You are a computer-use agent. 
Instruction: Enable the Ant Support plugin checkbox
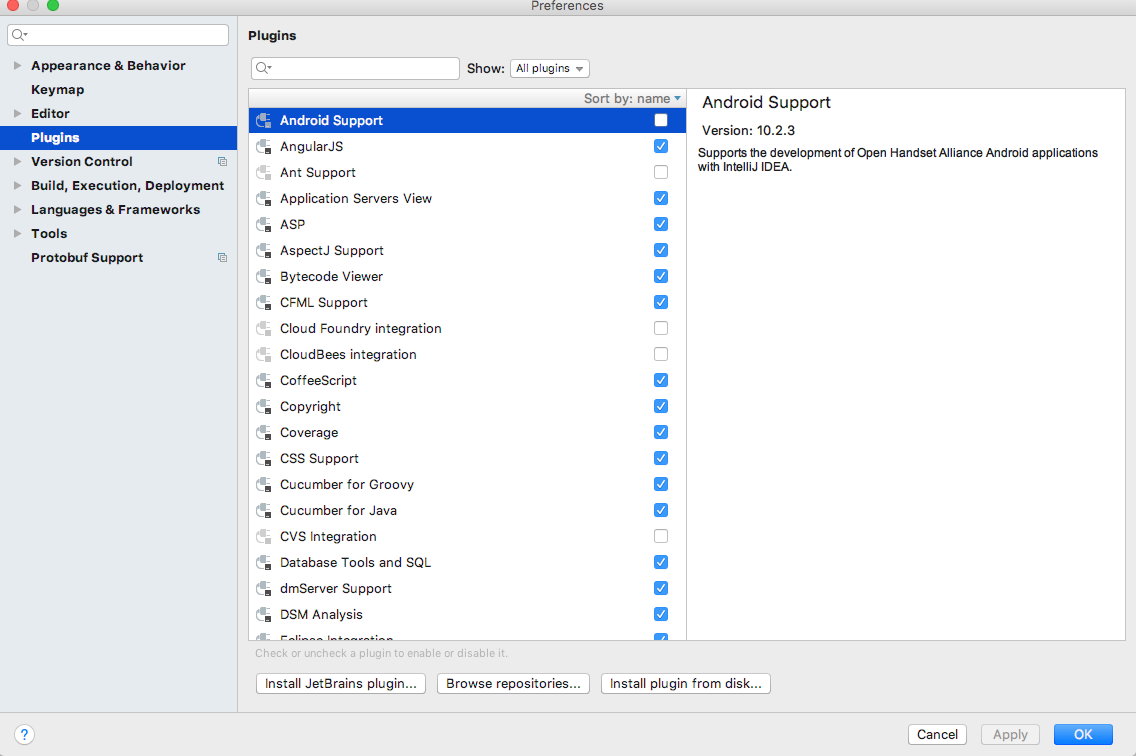click(x=661, y=173)
